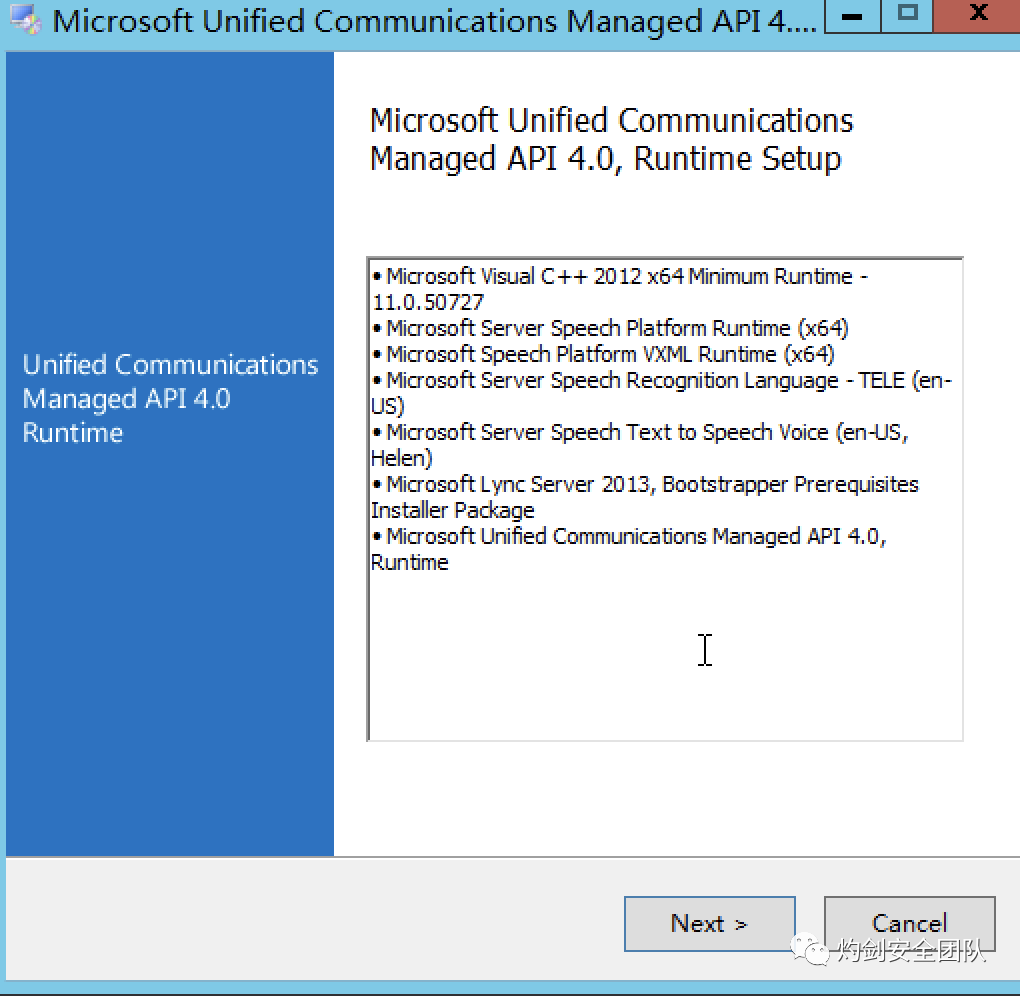Image resolution: width=1020 pixels, height=996 pixels.
Task: Close the setup window
Action: click(977, 16)
